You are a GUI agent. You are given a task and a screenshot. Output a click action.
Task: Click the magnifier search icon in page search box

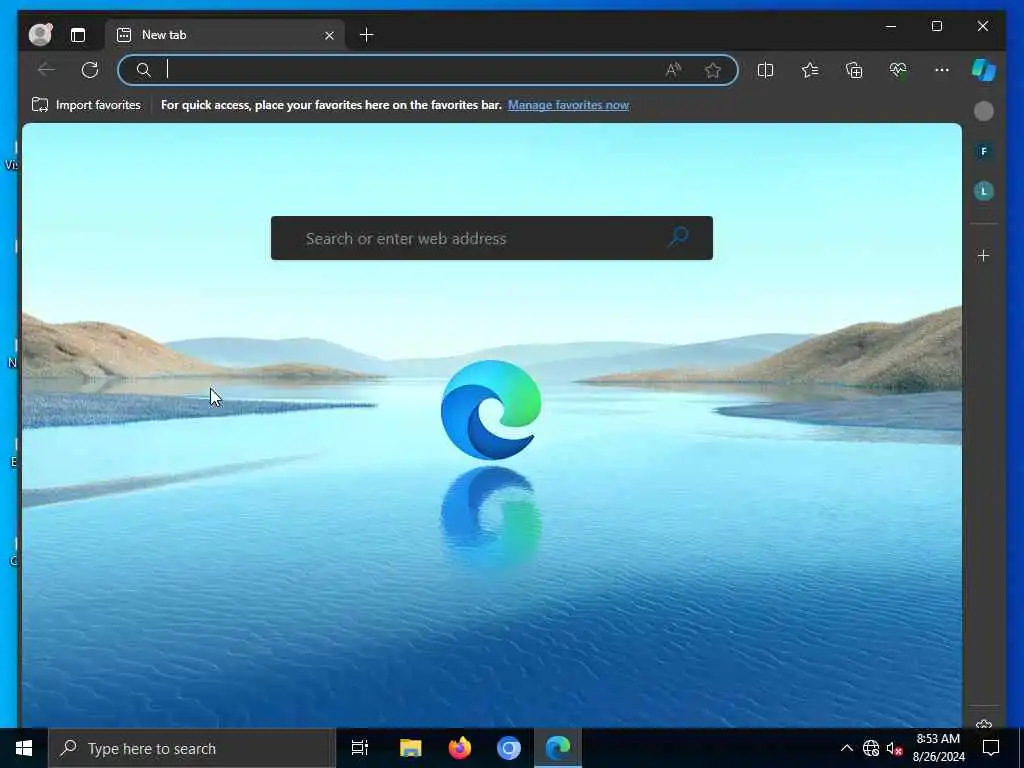coord(679,236)
